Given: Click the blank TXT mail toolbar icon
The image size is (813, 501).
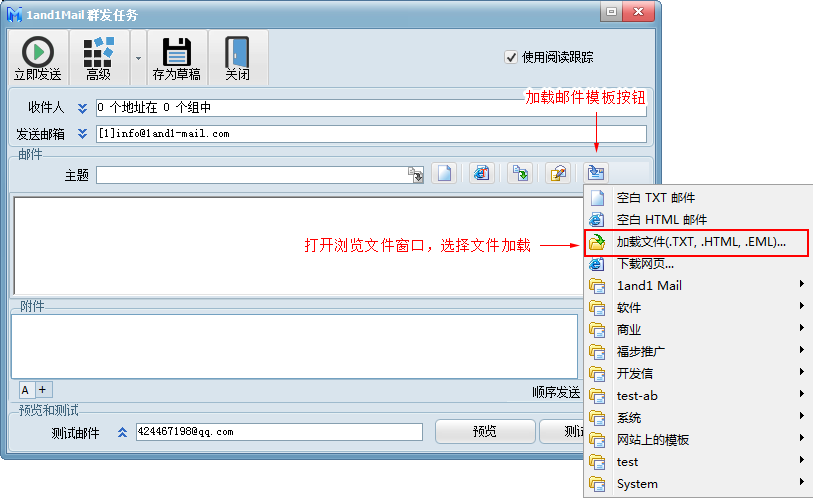Looking at the screenshot, I should pyautogui.click(x=444, y=173).
